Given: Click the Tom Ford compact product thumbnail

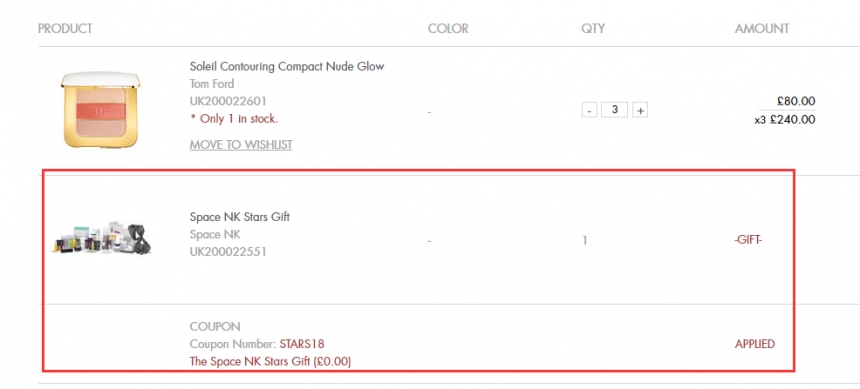Looking at the screenshot, I should pos(101,110).
